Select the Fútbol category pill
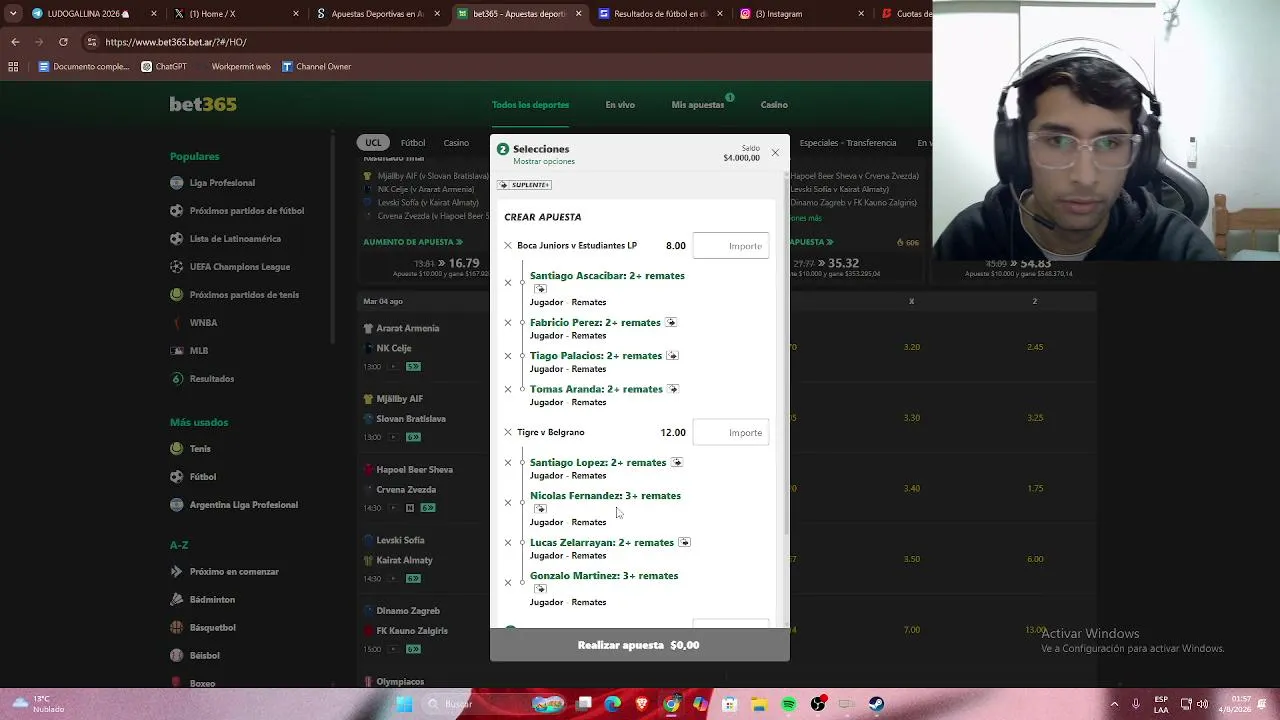This screenshot has width=1280, height=720. click(413, 143)
